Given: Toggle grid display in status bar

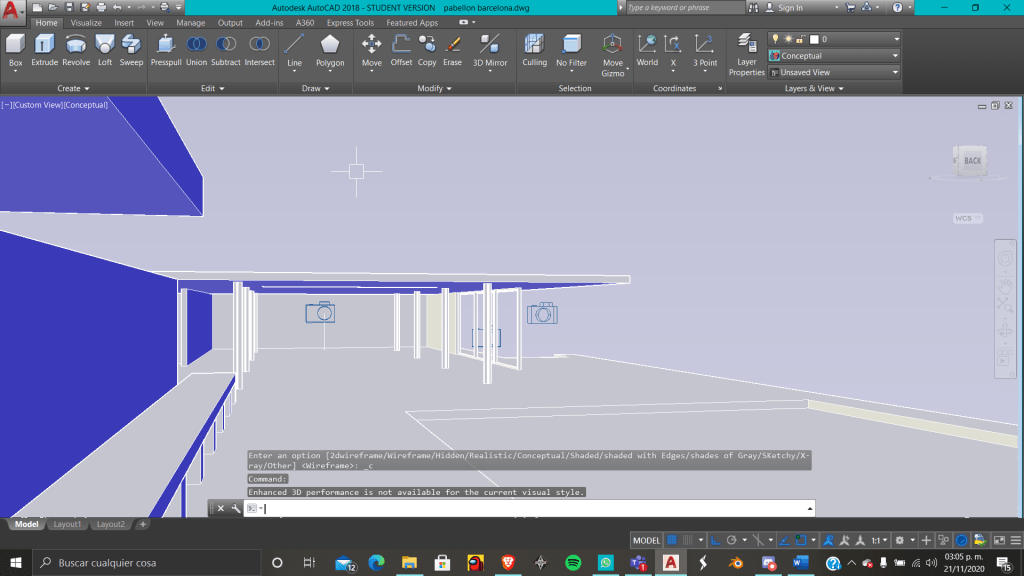Looking at the screenshot, I should pos(672,540).
